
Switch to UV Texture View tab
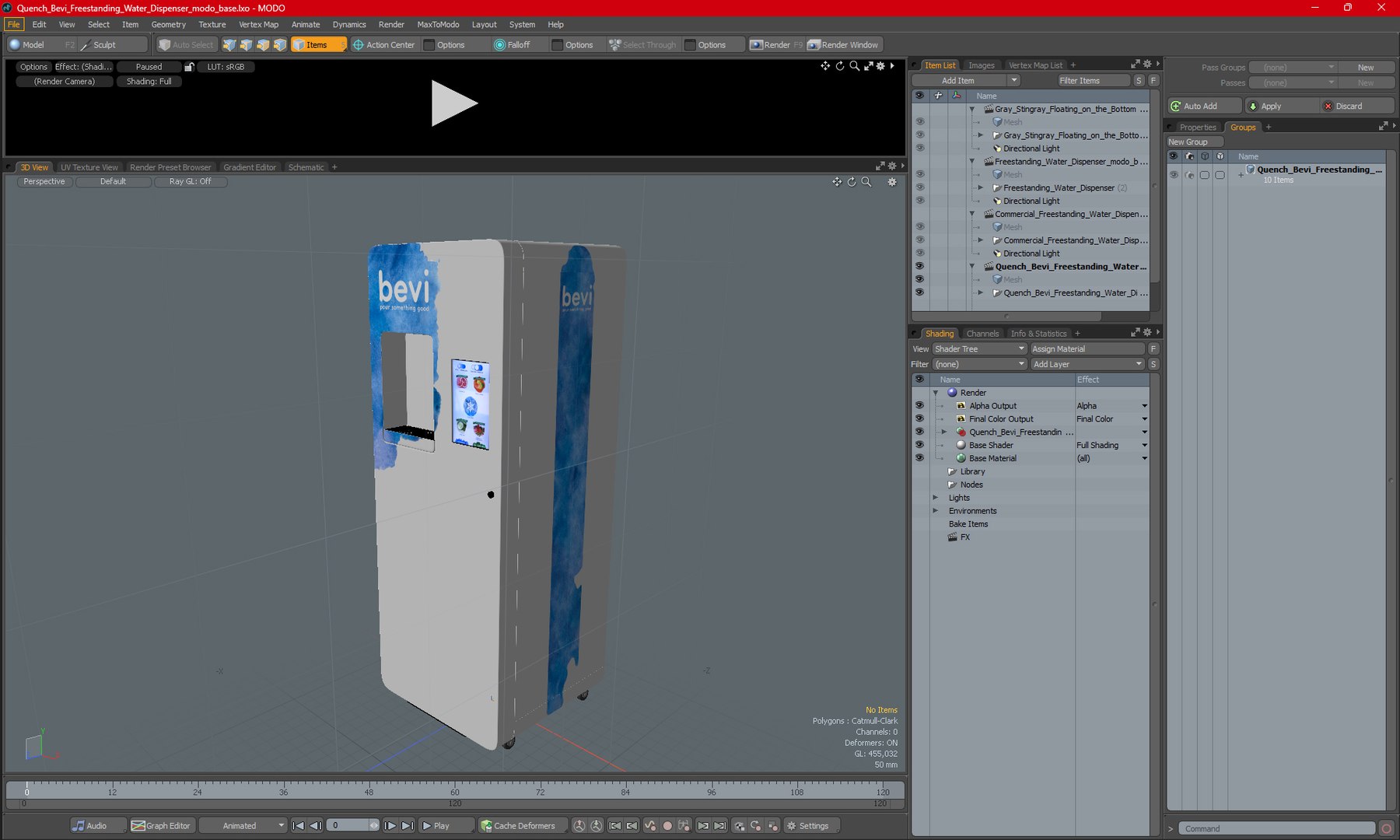click(89, 167)
